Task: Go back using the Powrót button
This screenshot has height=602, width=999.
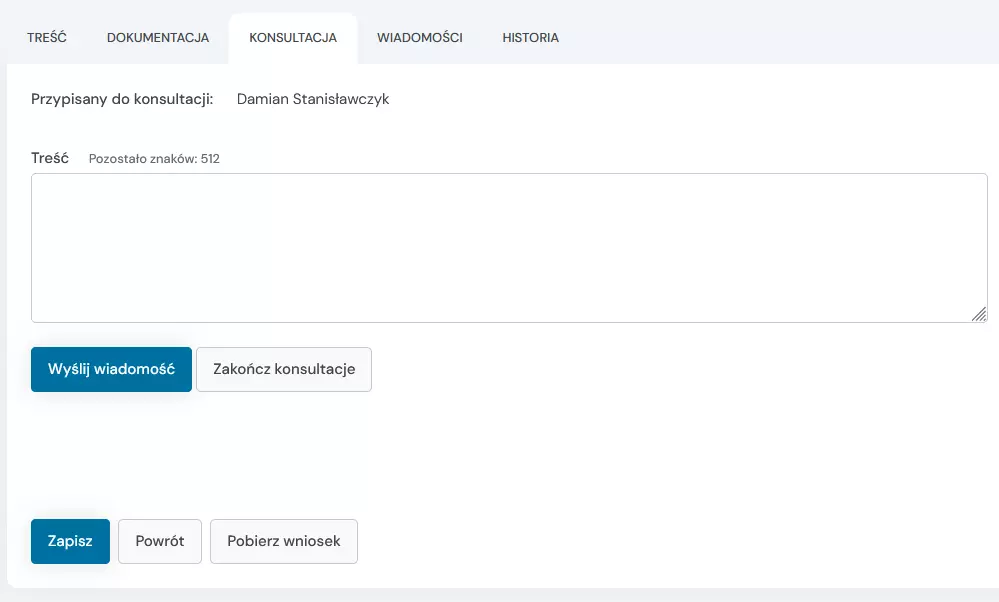Action: [x=159, y=541]
